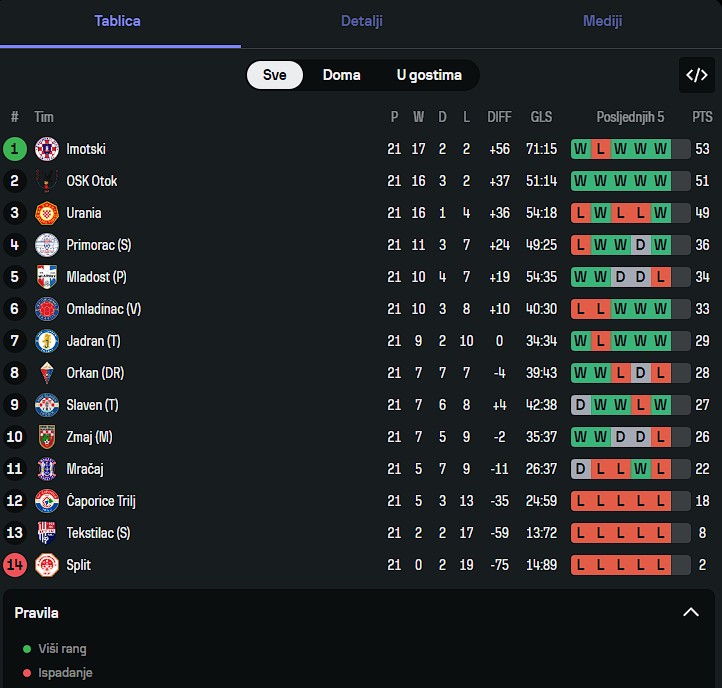Click the embed code icon button
The image size is (722, 688).
pyautogui.click(x=696, y=75)
